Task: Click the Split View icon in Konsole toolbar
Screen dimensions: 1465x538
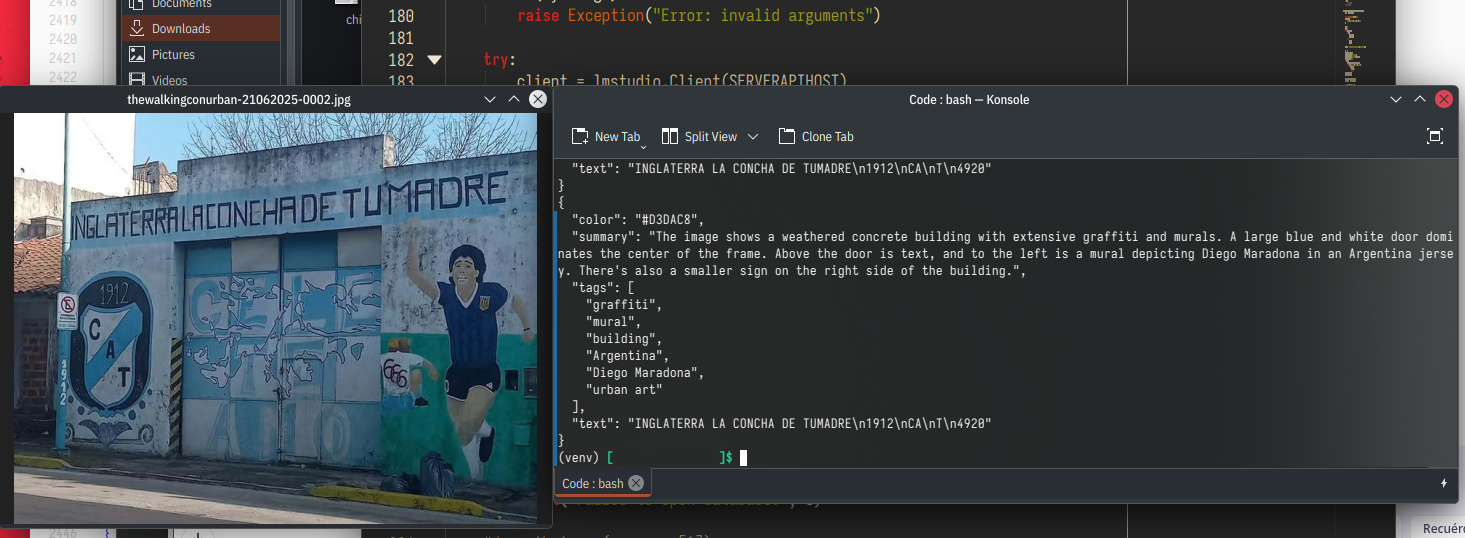Action: pos(669,137)
